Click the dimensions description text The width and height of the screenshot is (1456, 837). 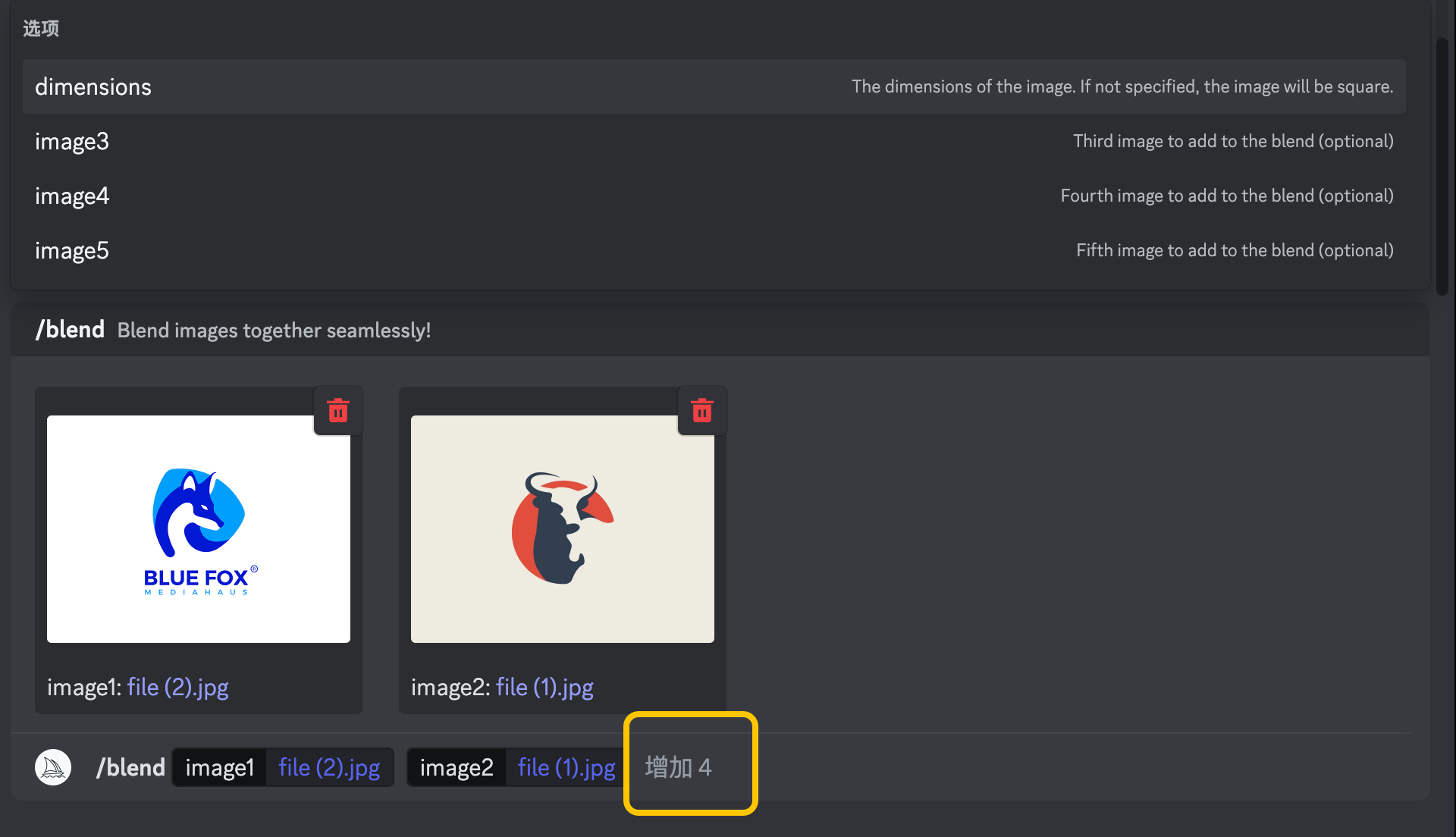click(1122, 86)
